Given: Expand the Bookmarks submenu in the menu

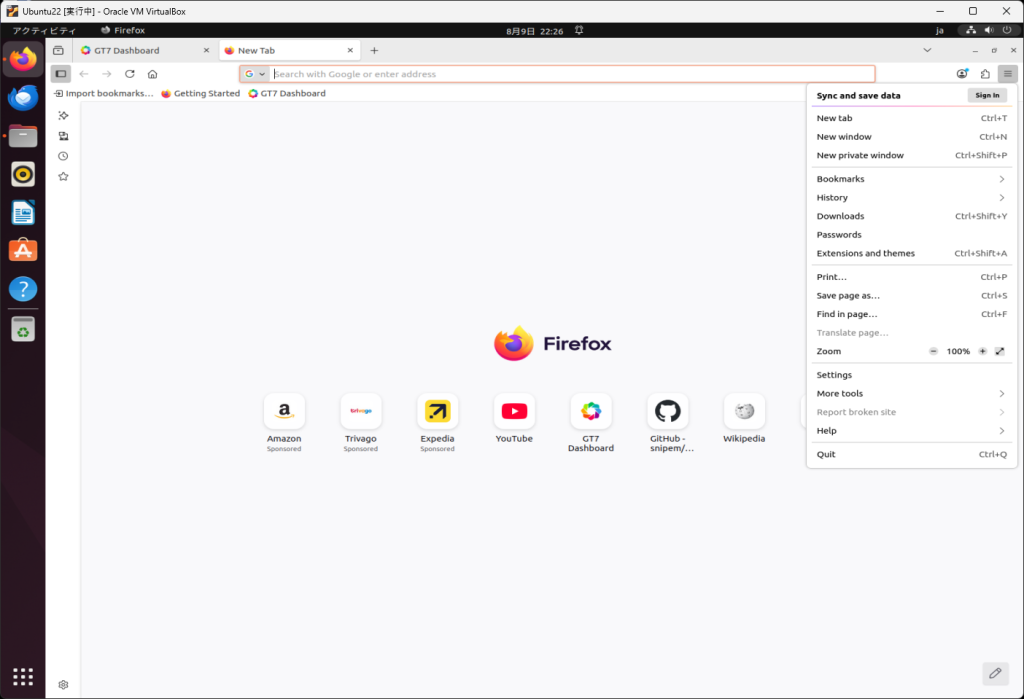Looking at the screenshot, I should pos(912,179).
